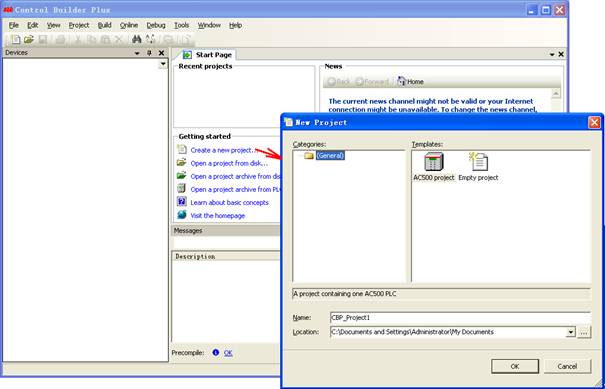
Task: Select the AC500 project template icon
Action: (434, 162)
